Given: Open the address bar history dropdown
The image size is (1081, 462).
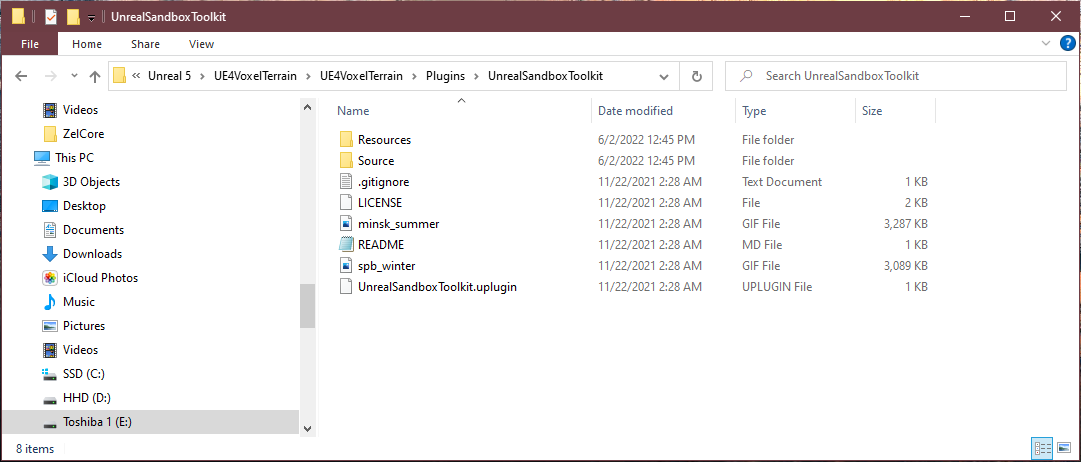Looking at the screenshot, I should [x=664, y=76].
